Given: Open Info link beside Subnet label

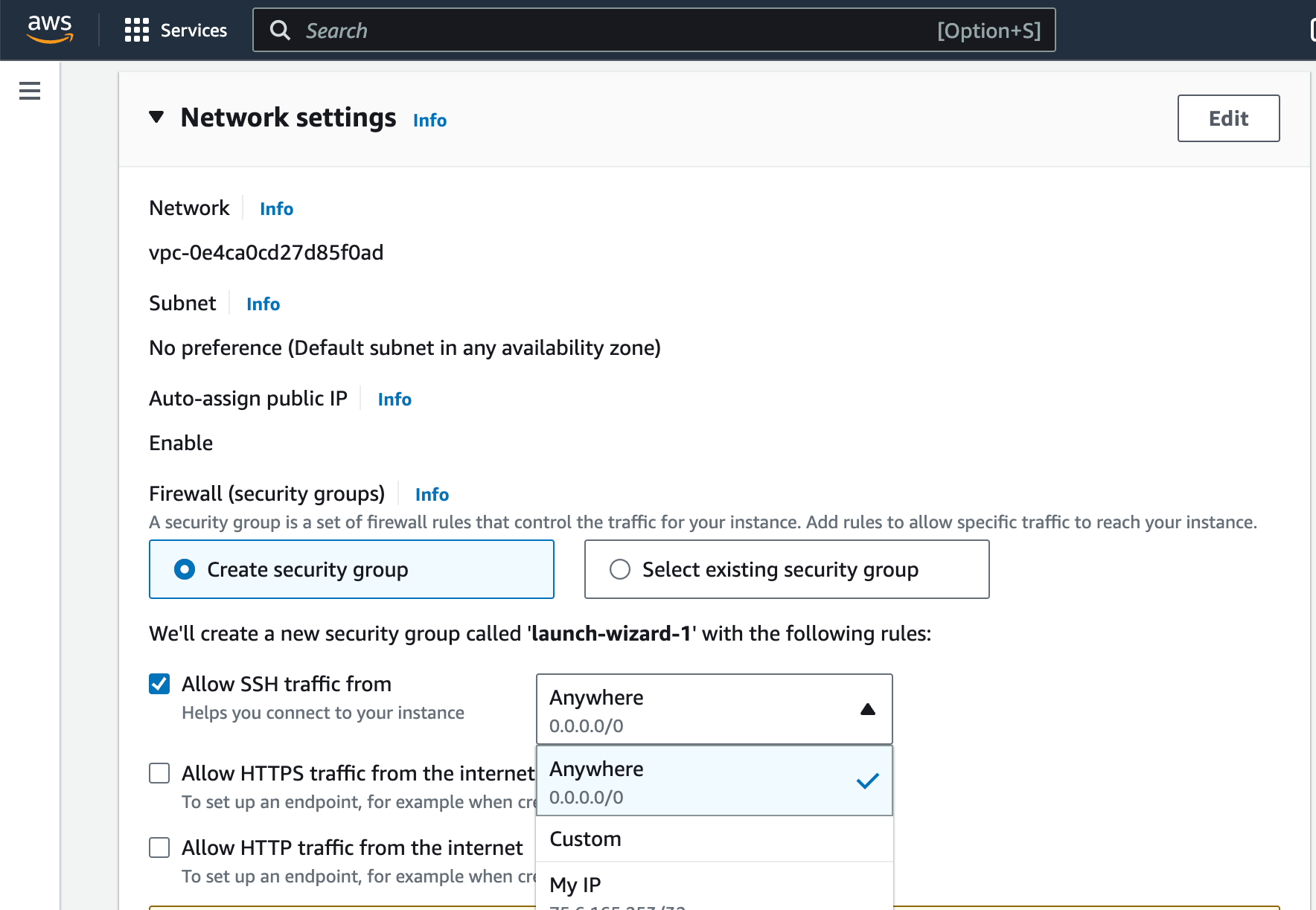Looking at the screenshot, I should pos(263,304).
